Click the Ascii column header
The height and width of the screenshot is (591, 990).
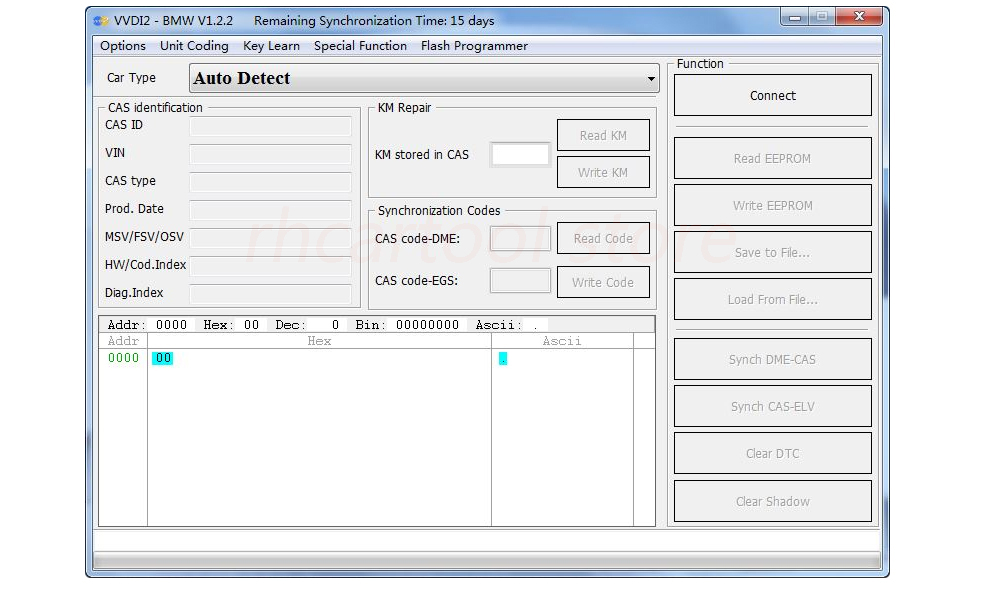(x=562, y=341)
